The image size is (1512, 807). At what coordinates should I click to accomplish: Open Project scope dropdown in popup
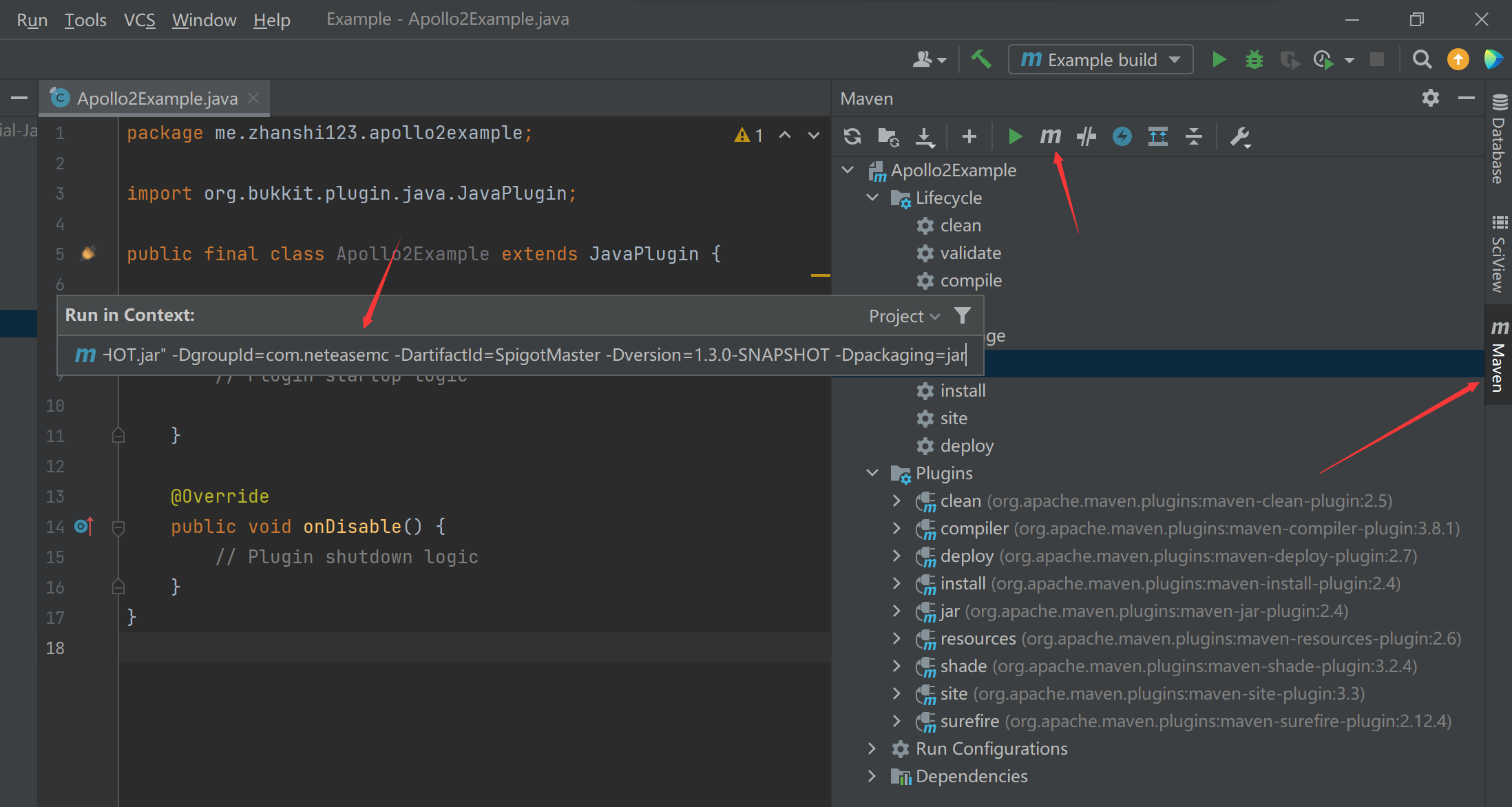[x=904, y=316]
